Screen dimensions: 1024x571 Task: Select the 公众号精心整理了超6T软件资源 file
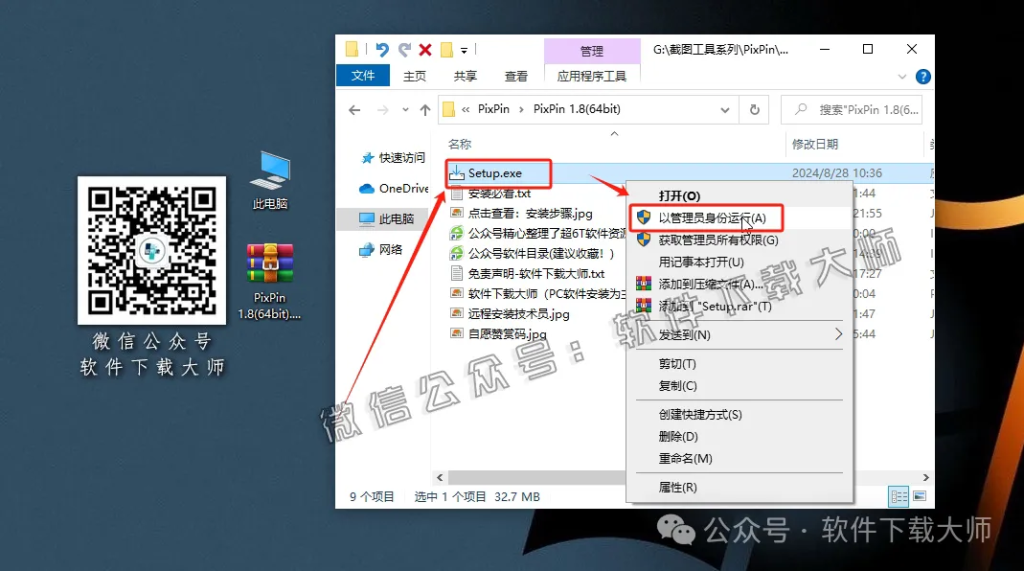pyautogui.click(x=538, y=233)
